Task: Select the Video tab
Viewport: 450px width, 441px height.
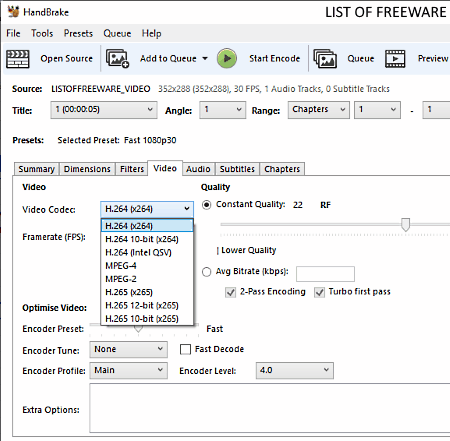Action: click(x=165, y=168)
